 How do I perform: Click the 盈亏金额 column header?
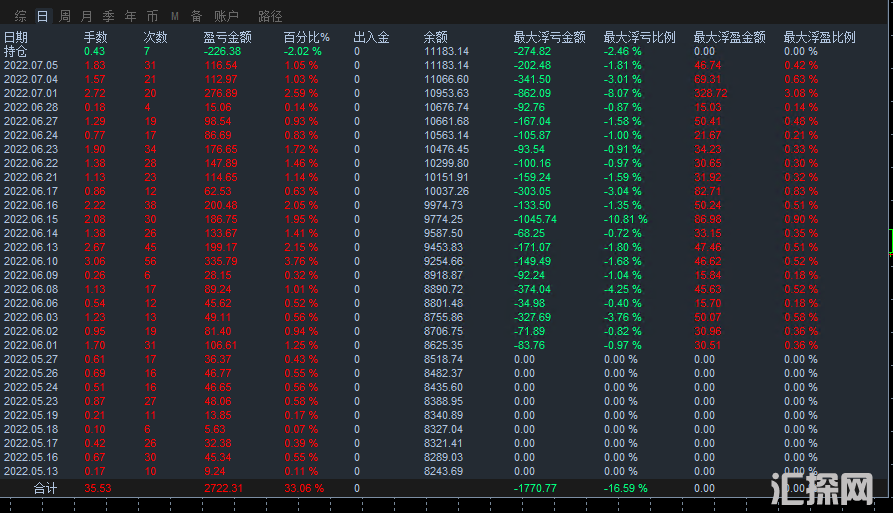tap(226, 38)
